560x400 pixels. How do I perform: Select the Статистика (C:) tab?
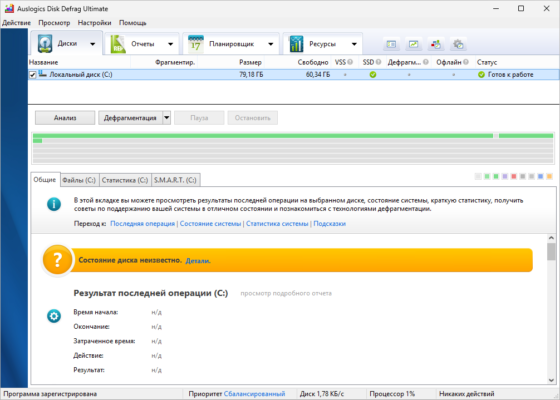[125, 180]
